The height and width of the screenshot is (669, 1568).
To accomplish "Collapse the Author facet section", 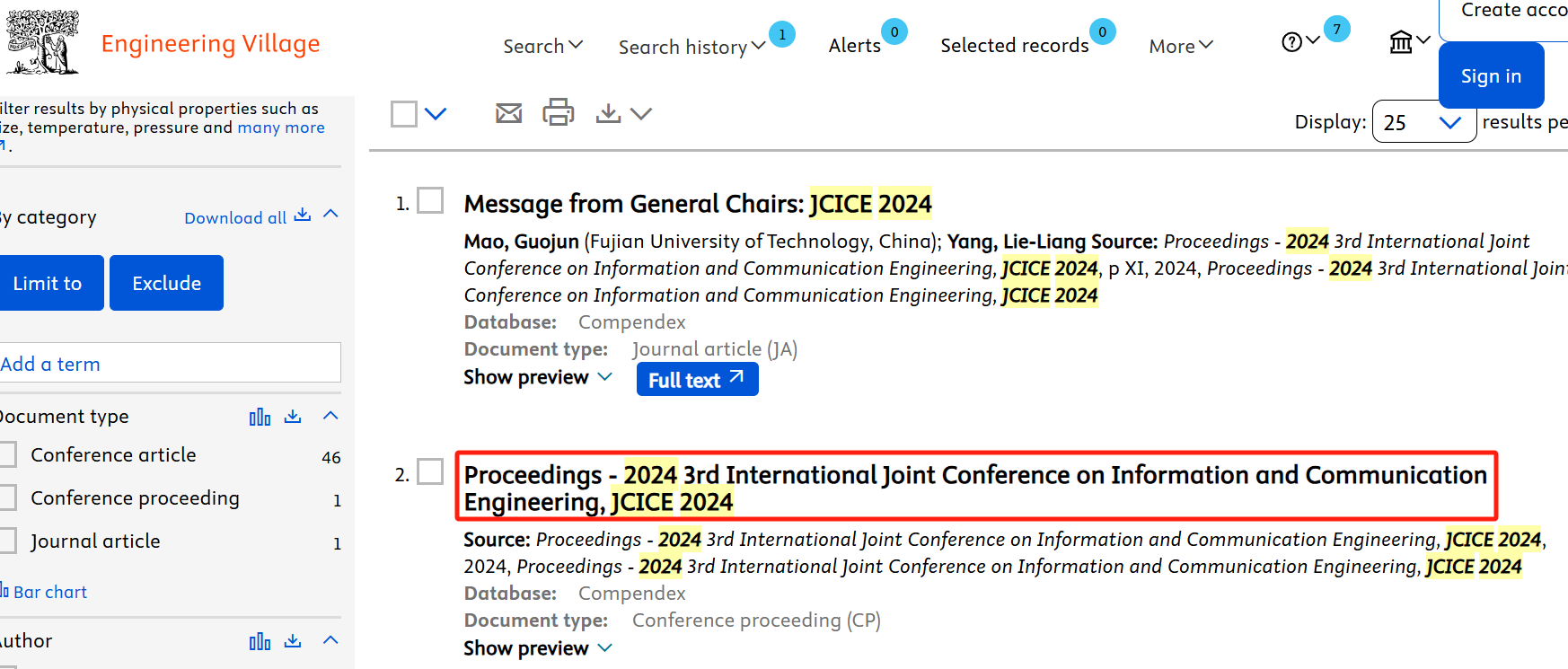I will (x=330, y=640).
